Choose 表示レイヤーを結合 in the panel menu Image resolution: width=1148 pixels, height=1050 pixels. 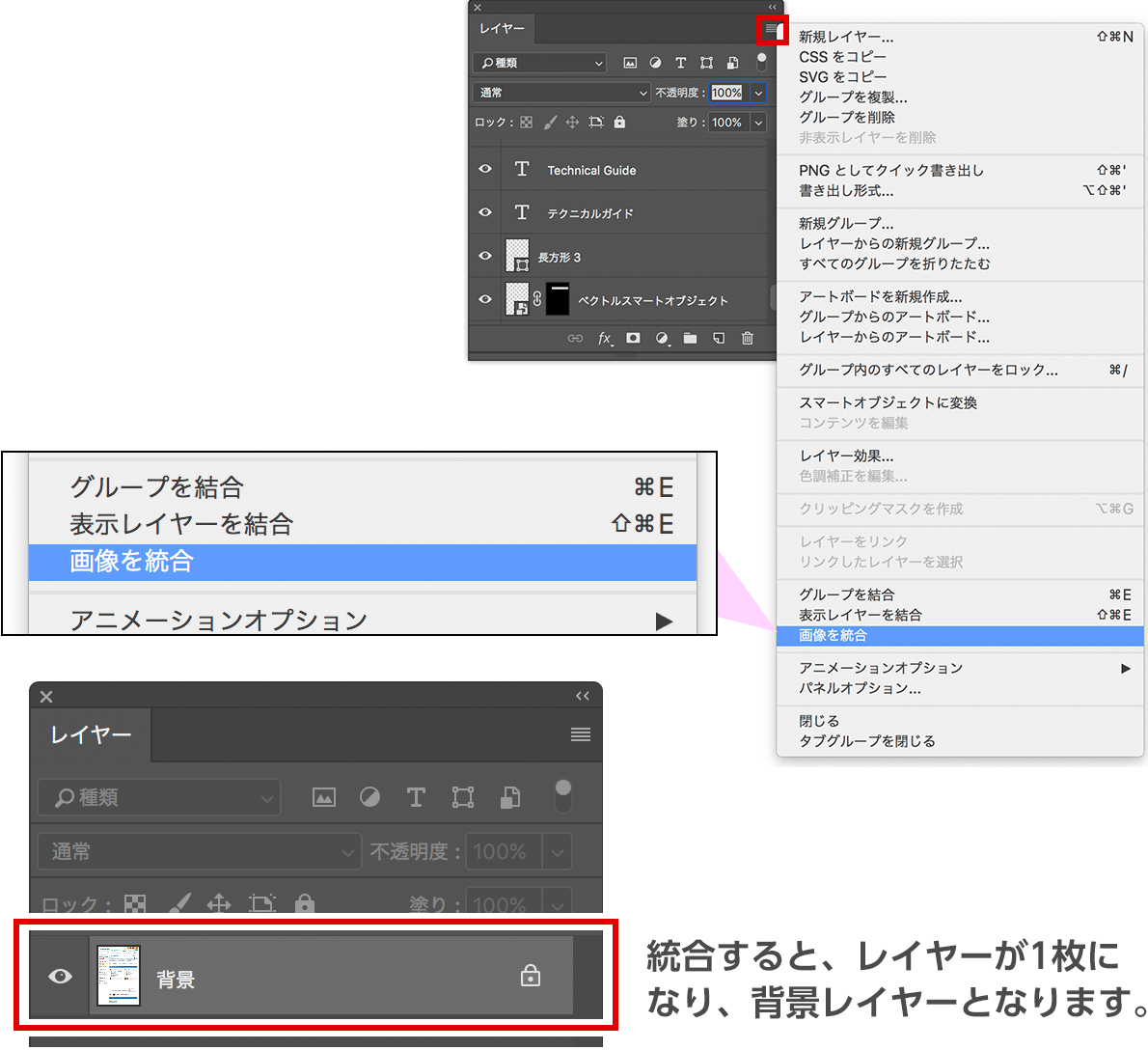click(960, 615)
